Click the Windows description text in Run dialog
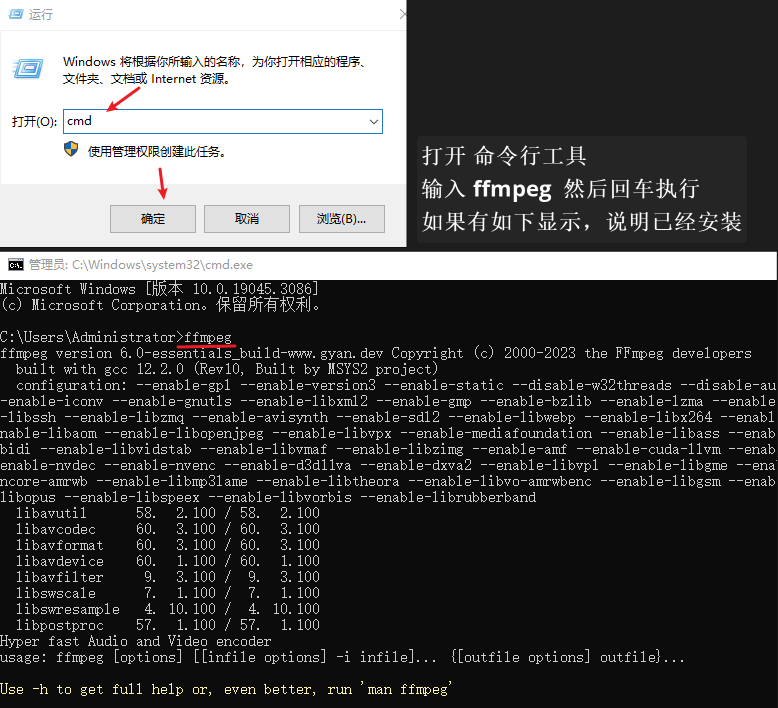Screen dimensions: 778x708 tap(214, 70)
